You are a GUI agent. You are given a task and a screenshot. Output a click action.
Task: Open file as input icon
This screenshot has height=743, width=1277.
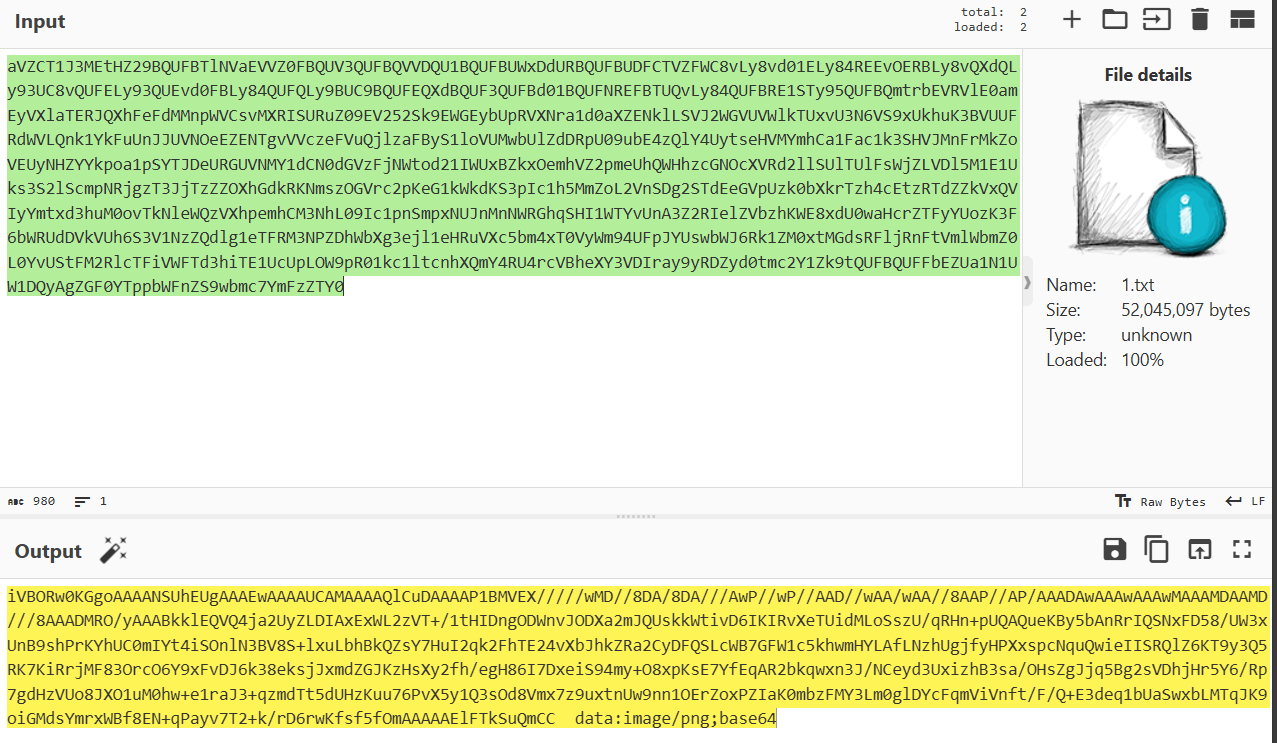(x=1157, y=19)
